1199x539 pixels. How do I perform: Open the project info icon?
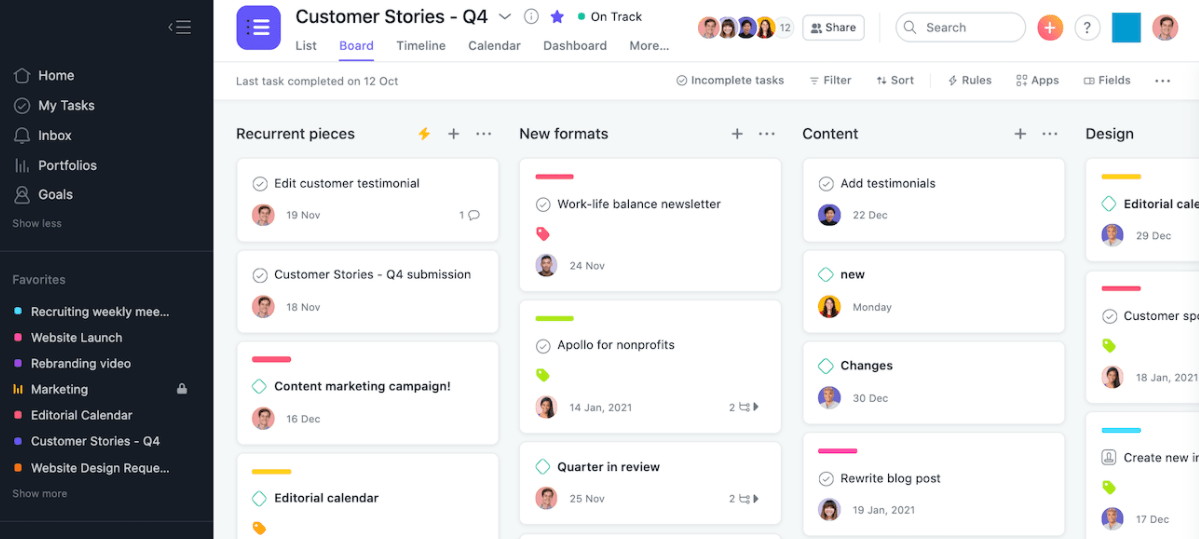coord(531,17)
